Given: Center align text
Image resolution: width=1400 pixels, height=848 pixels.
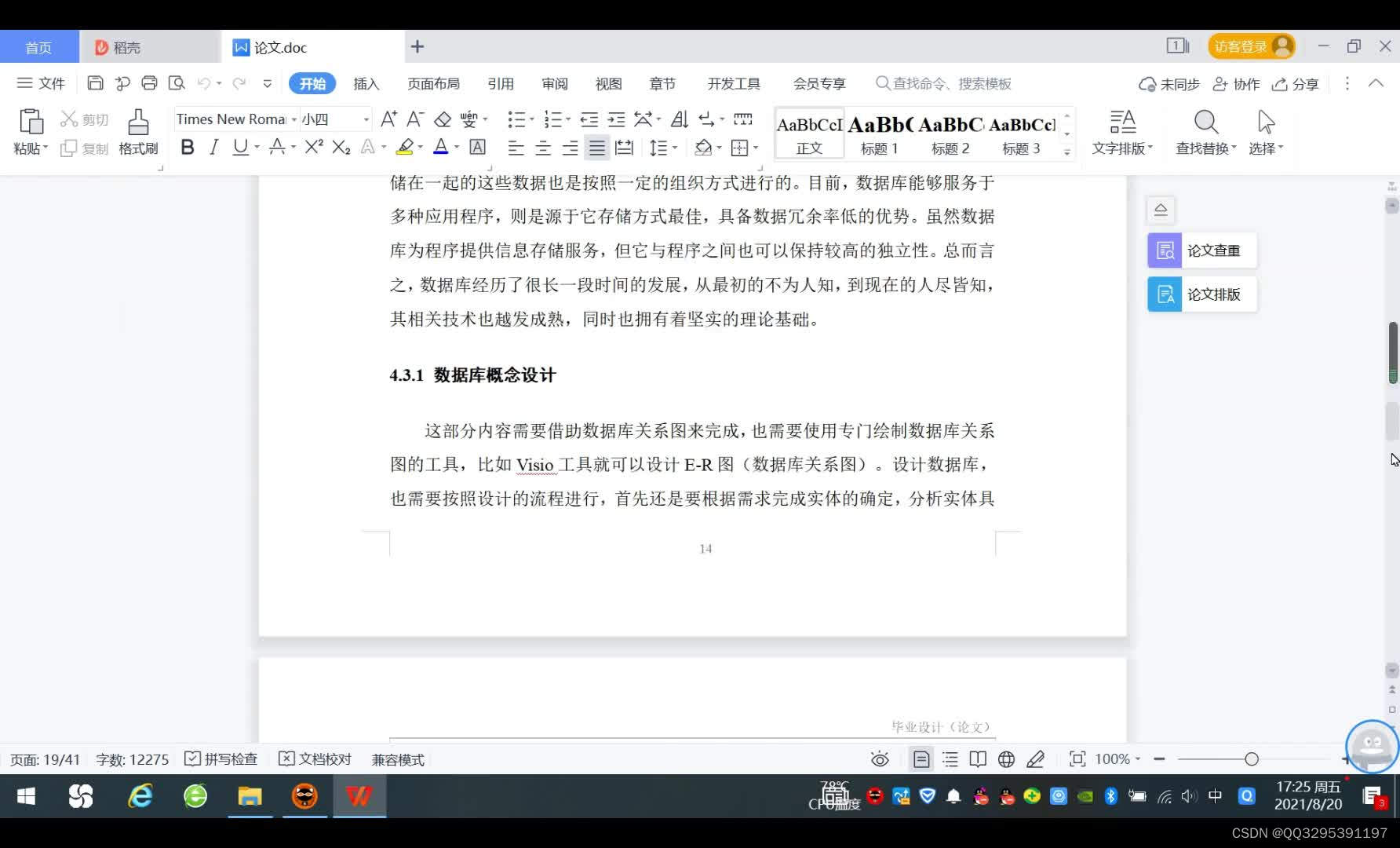Looking at the screenshot, I should point(542,147).
